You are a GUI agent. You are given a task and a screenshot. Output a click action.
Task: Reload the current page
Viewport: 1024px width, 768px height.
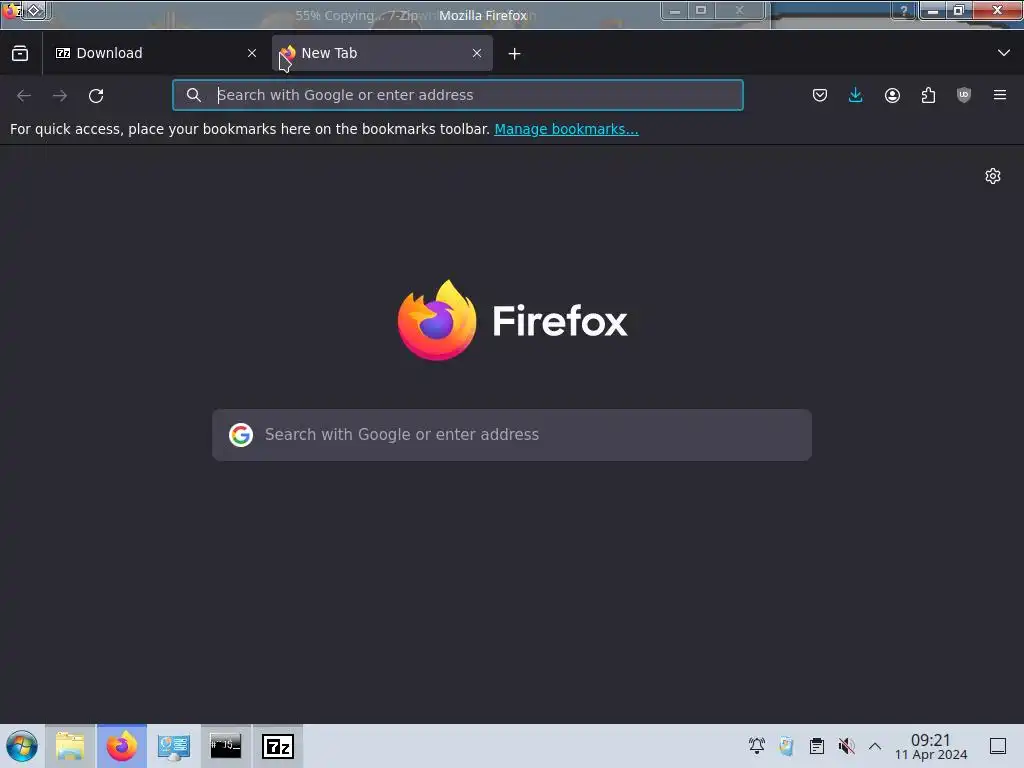click(96, 95)
